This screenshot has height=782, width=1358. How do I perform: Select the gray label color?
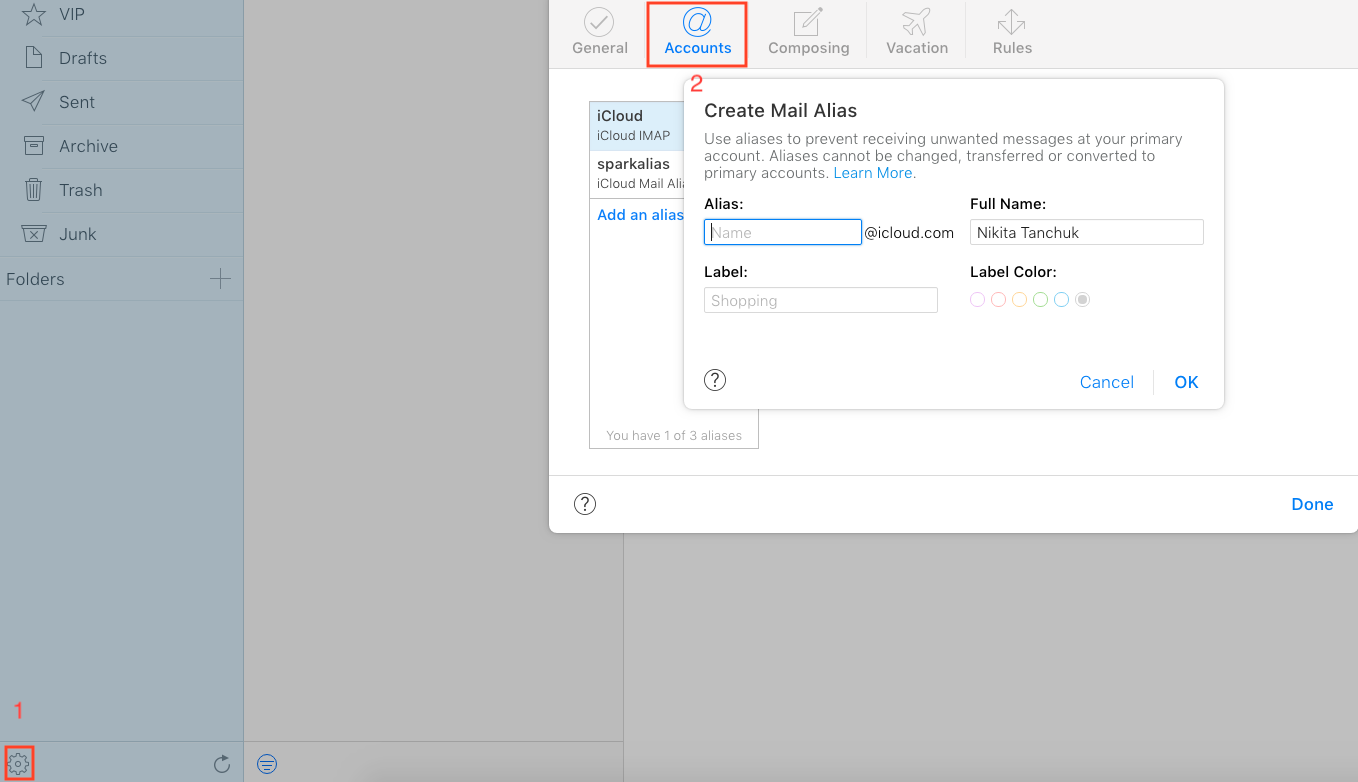click(x=1082, y=299)
